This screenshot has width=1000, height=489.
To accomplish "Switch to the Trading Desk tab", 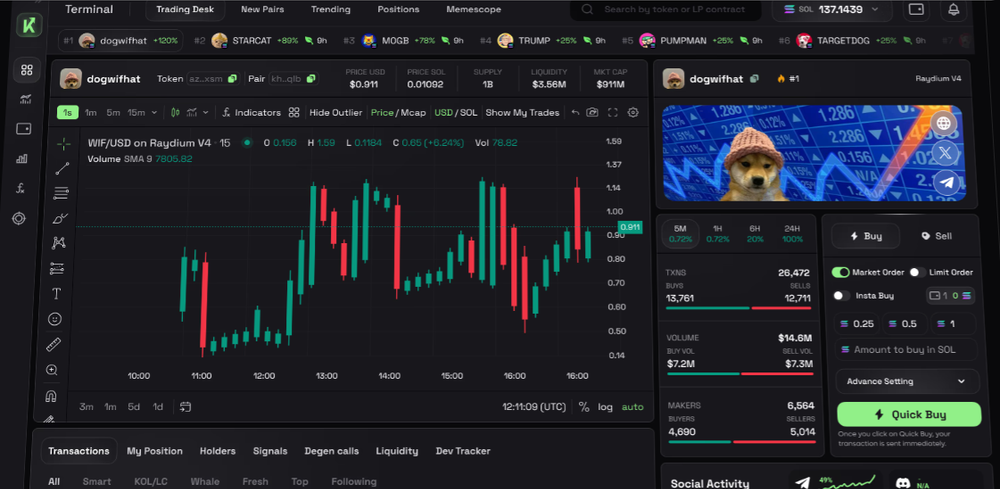I will tap(185, 10).
